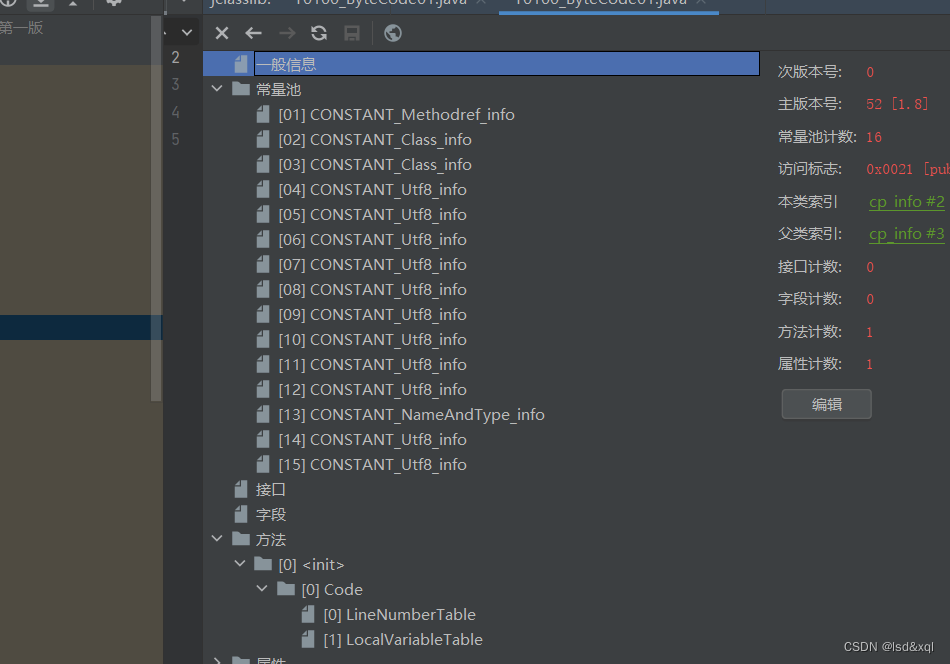The width and height of the screenshot is (950, 664).
Task: Click the 编辑 button
Action: [x=826, y=404]
